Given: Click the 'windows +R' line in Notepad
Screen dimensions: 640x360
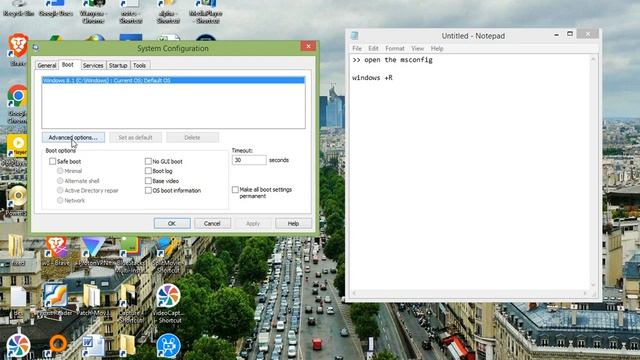Looking at the screenshot, I should click(372, 78).
